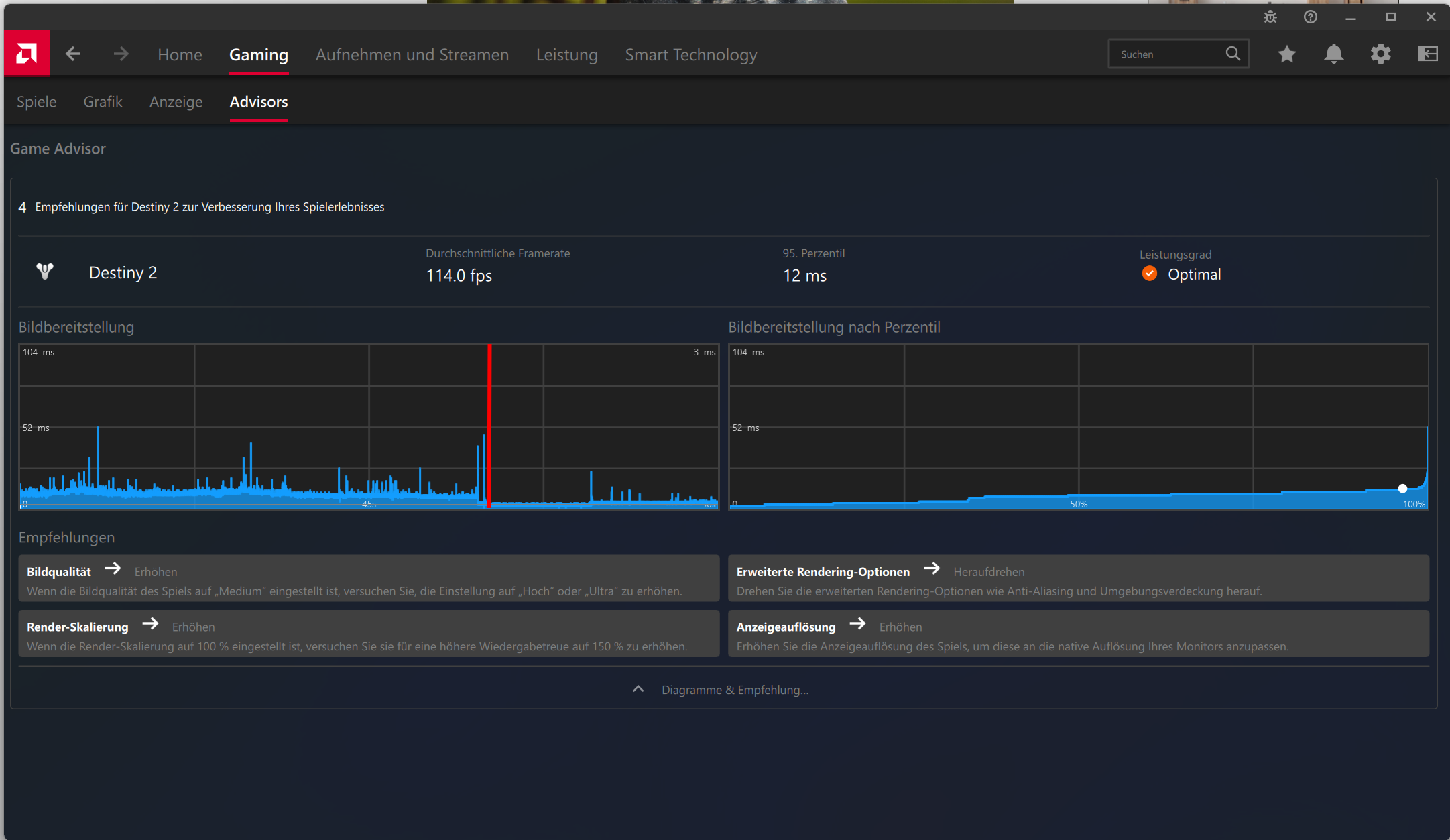Open the help question mark icon
The width and height of the screenshot is (1450, 840).
(x=1310, y=17)
